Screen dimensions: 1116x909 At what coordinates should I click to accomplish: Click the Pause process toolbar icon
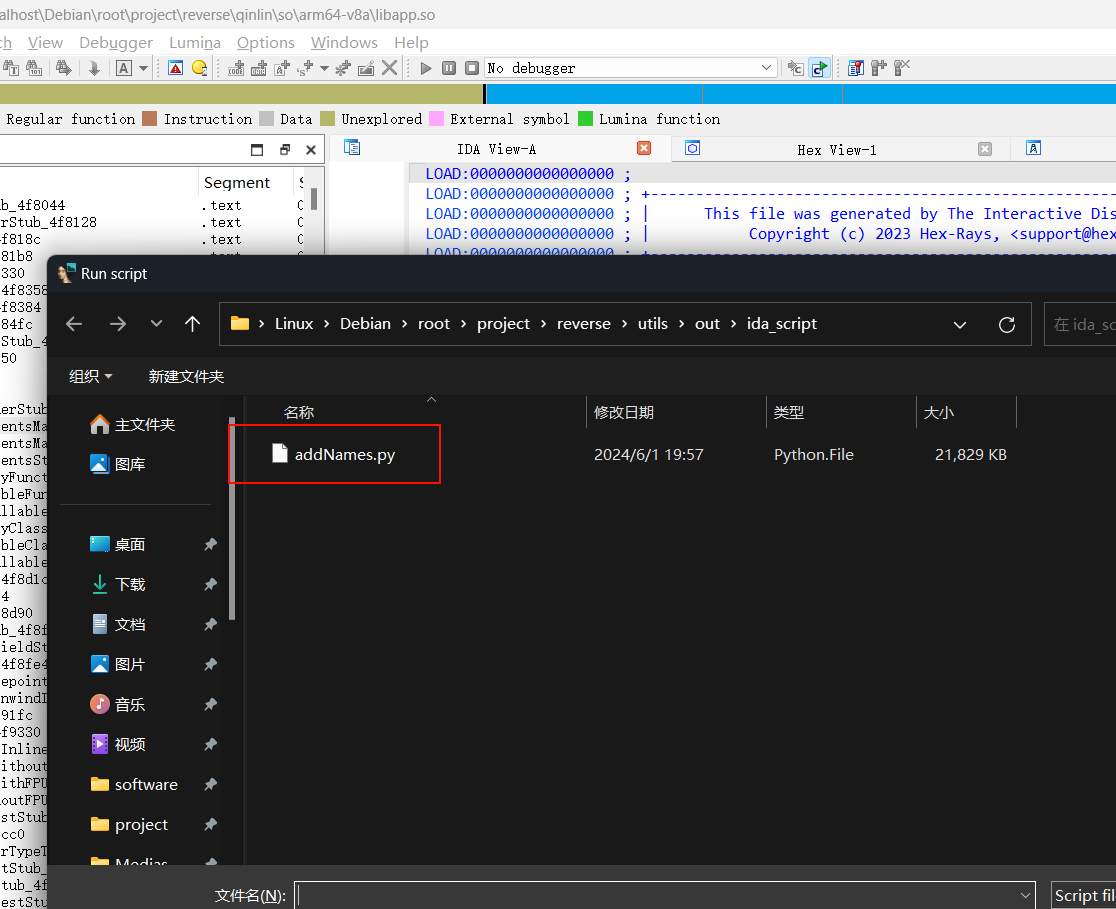click(449, 68)
